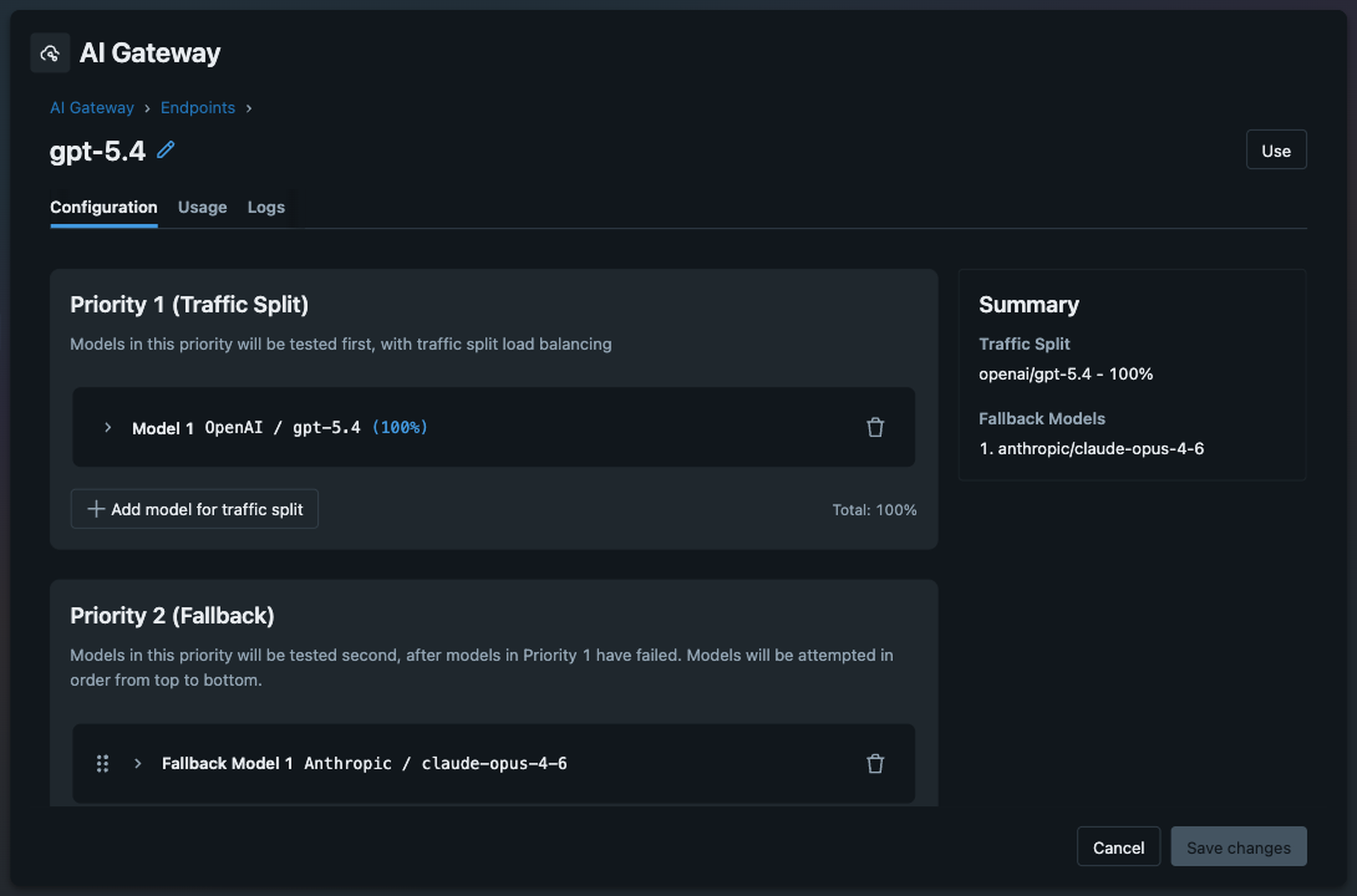1357x896 pixels.
Task: Click drag handle on Fallback Model 1
Action: click(103, 763)
